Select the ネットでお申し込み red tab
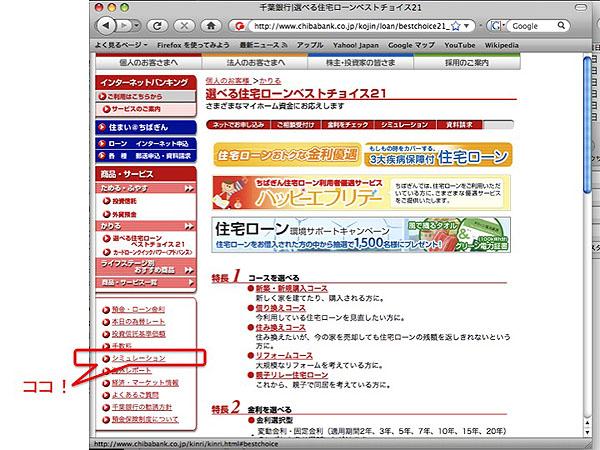 click(238, 125)
